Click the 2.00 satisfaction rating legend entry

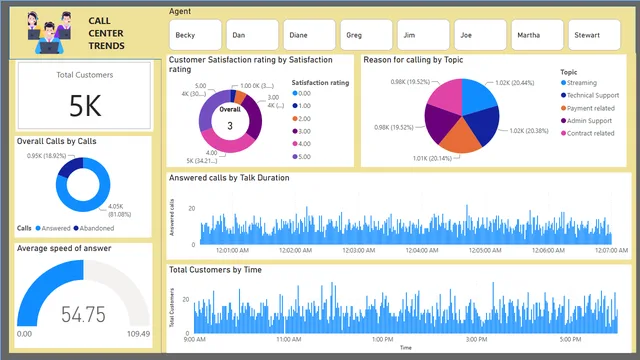(x=302, y=119)
